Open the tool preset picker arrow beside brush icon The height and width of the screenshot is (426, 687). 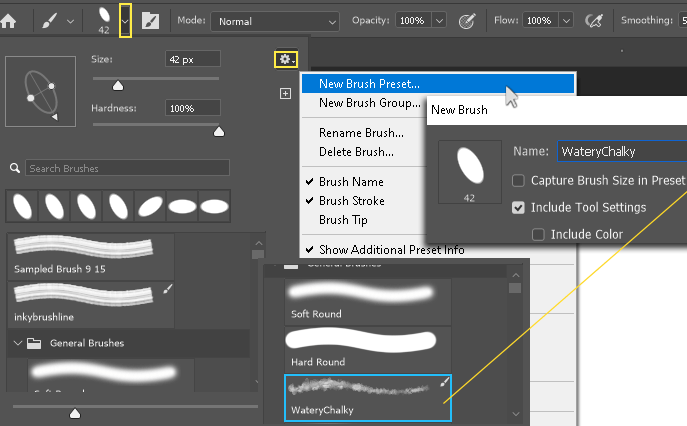click(70, 21)
